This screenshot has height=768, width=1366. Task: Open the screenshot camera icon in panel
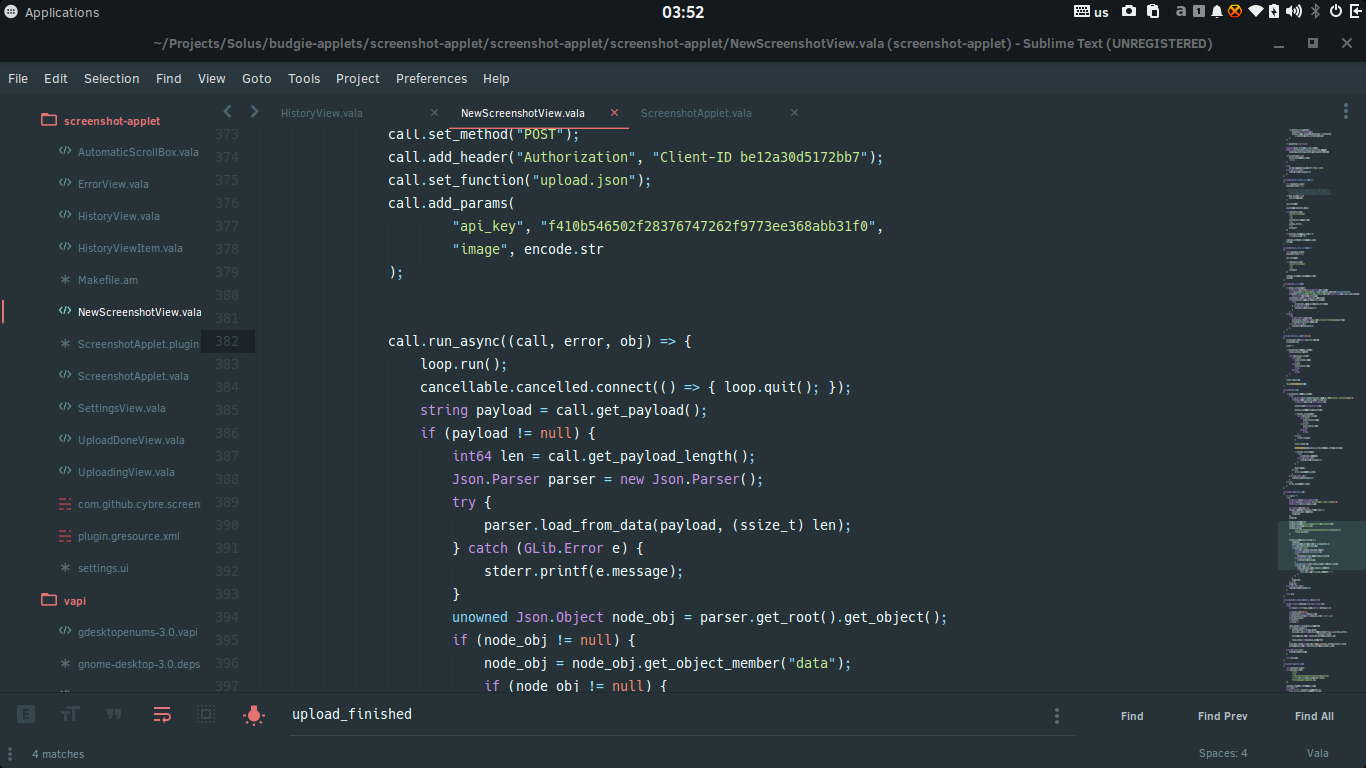tap(1129, 12)
